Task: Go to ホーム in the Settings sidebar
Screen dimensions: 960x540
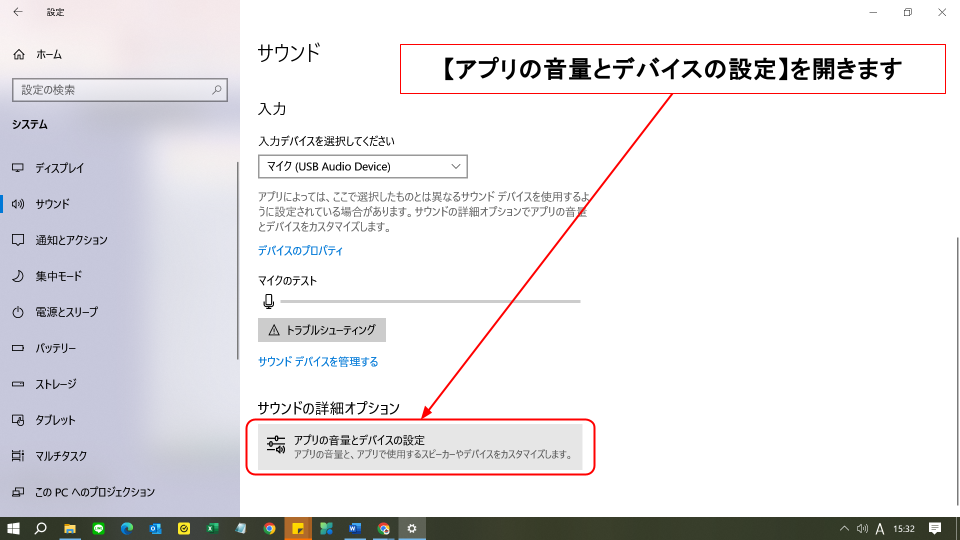Action: point(48,54)
